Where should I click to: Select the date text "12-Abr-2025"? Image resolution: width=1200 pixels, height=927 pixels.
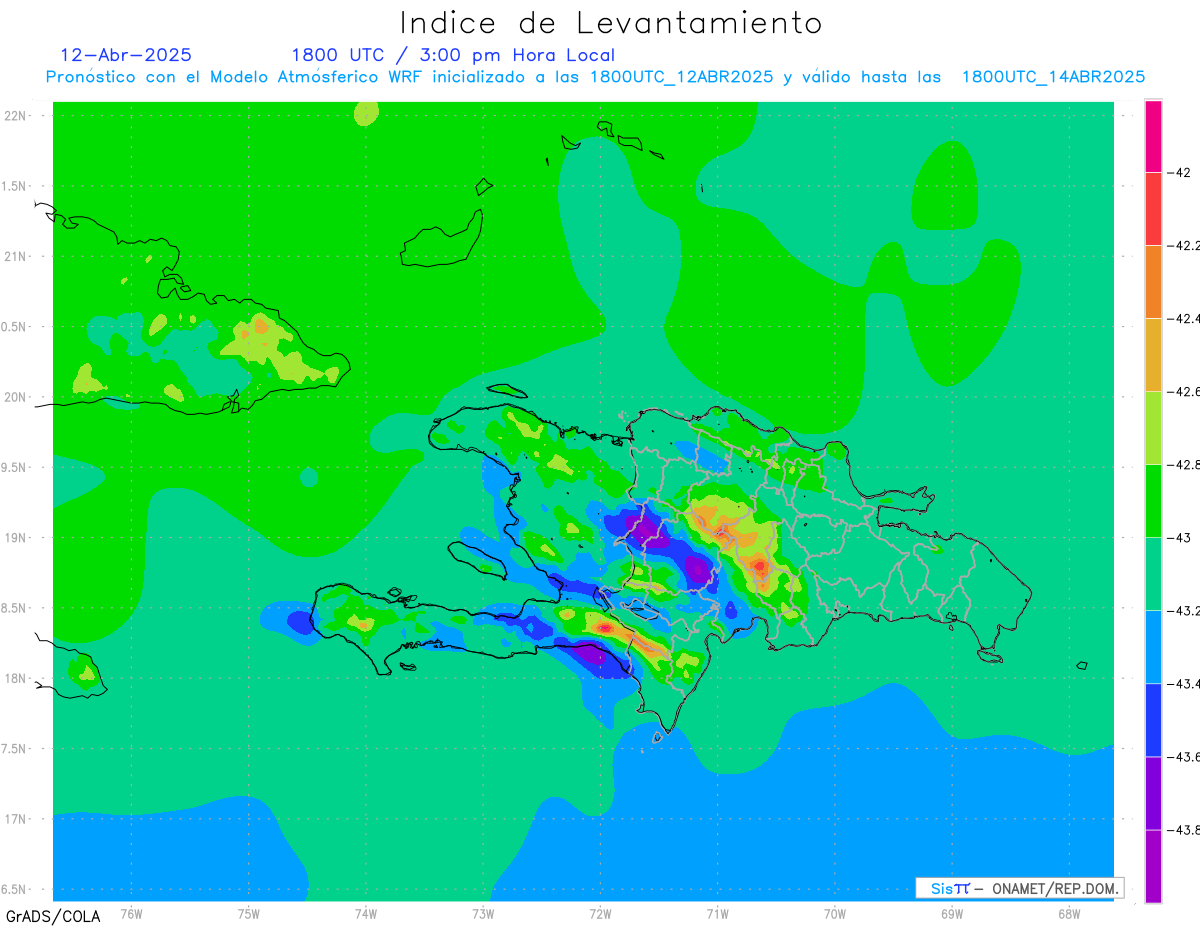click(x=126, y=55)
